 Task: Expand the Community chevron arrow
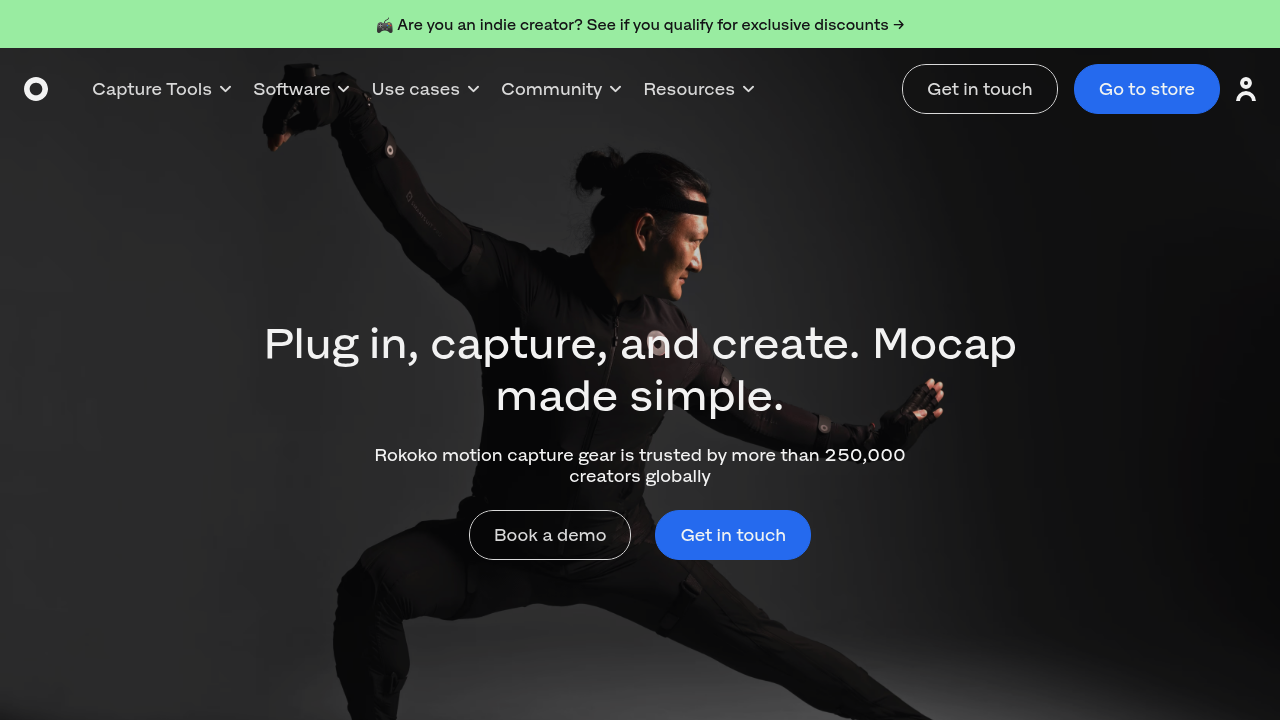pos(616,89)
